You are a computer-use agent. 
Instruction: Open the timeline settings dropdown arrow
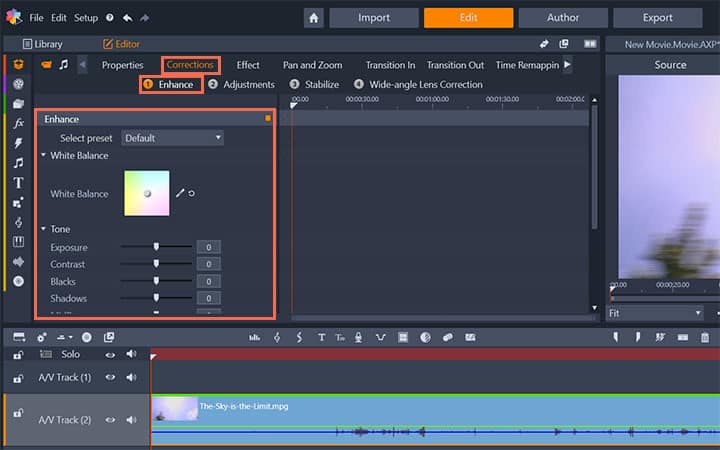pyautogui.click(x=70, y=338)
